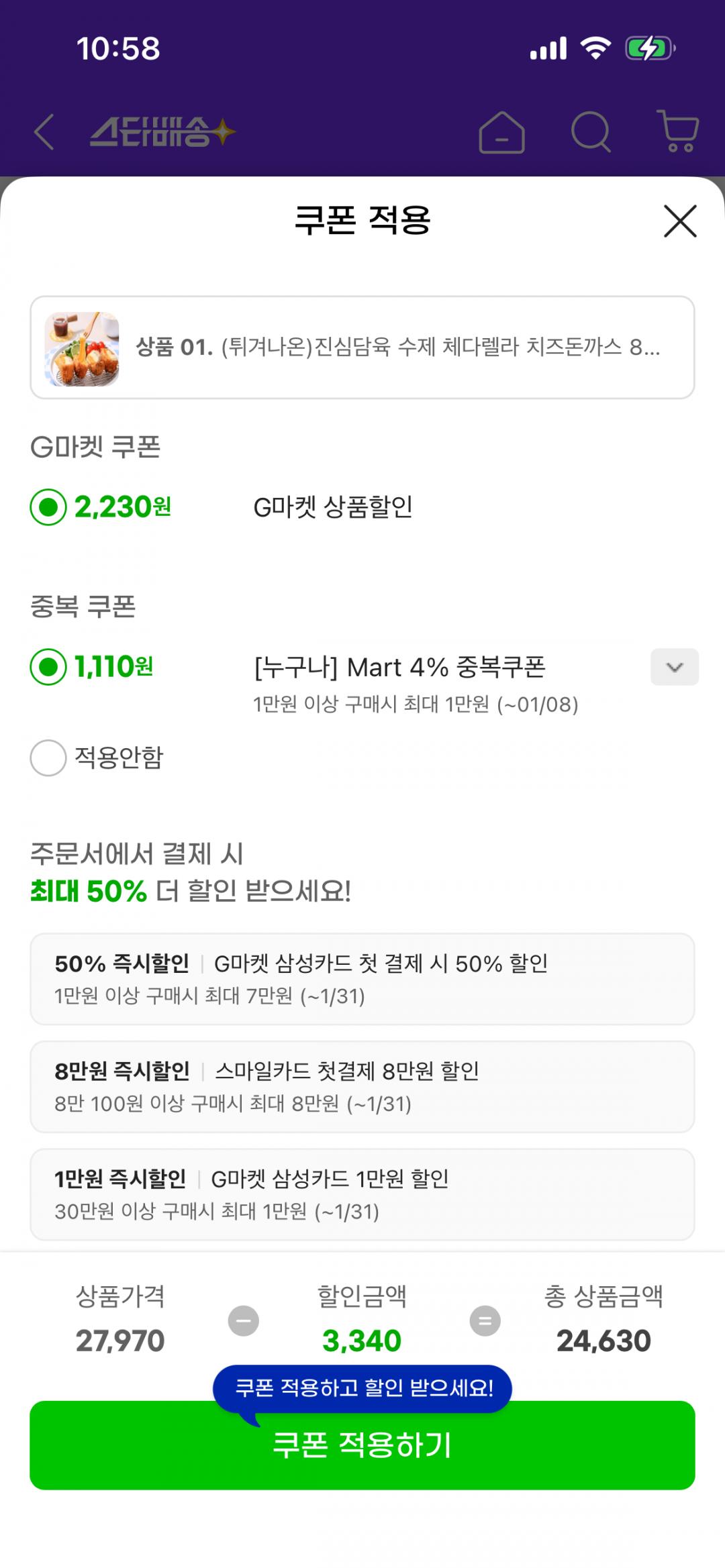Tap the 스타배송 logo
This screenshot has height=1568, width=725.
[162, 132]
